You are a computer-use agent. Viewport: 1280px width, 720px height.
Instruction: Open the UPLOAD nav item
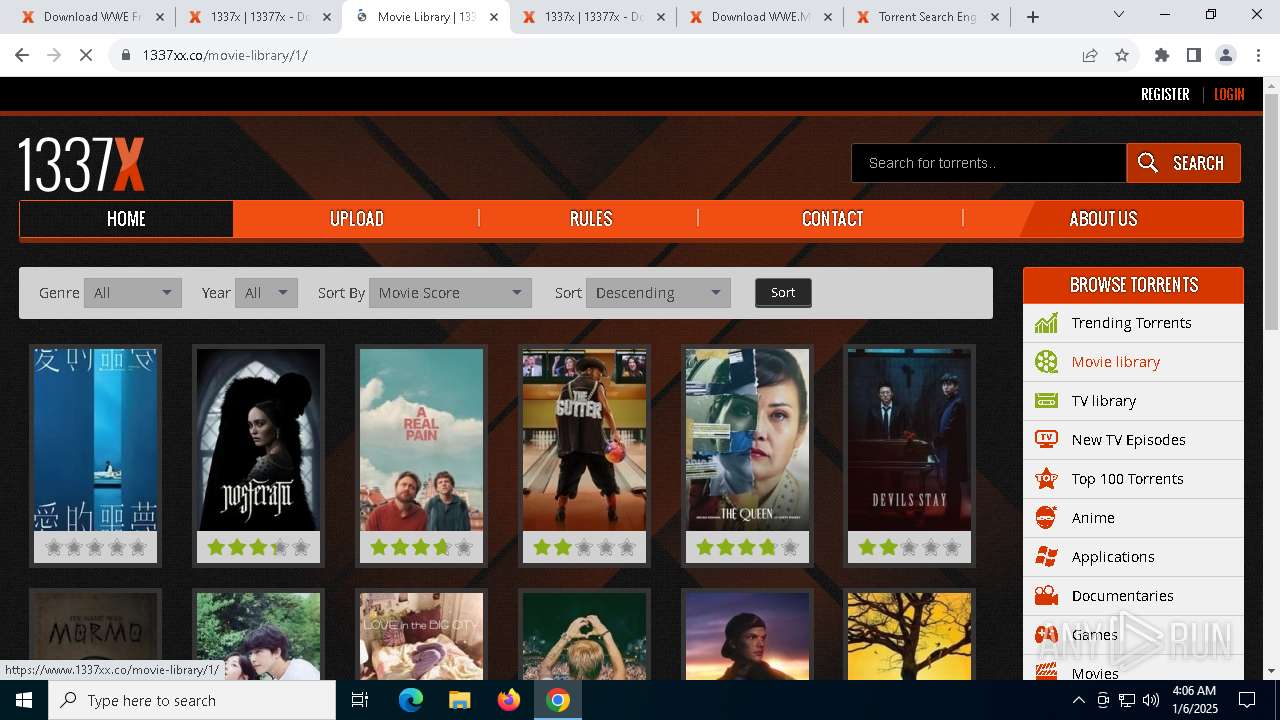coord(357,219)
